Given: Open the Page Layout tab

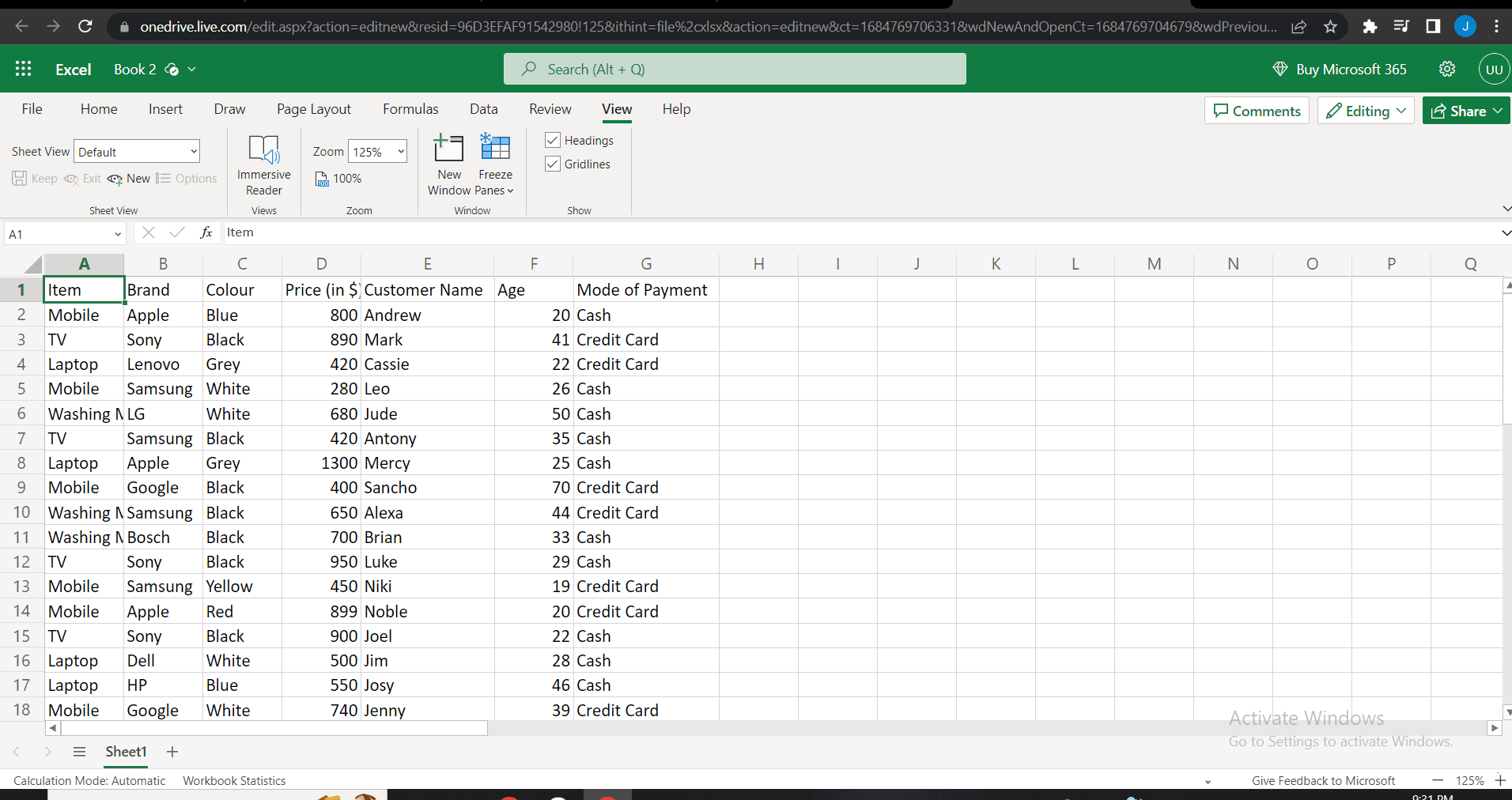Looking at the screenshot, I should [x=313, y=109].
